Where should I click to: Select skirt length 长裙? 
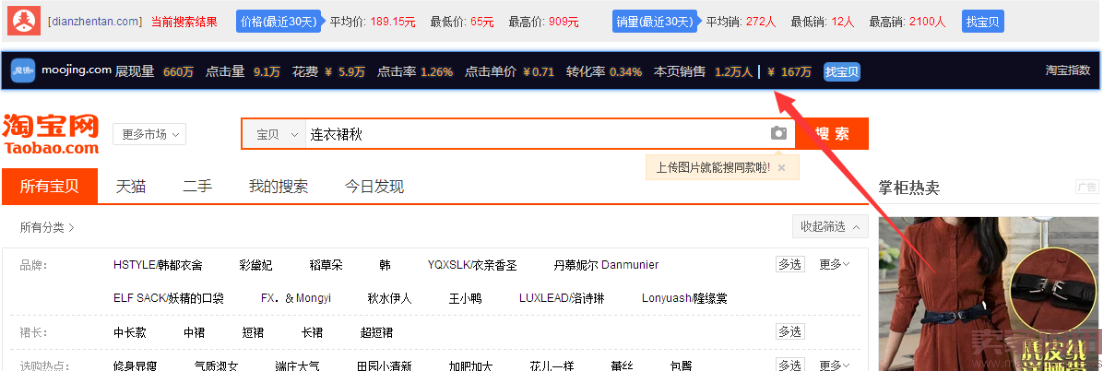[x=312, y=332]
